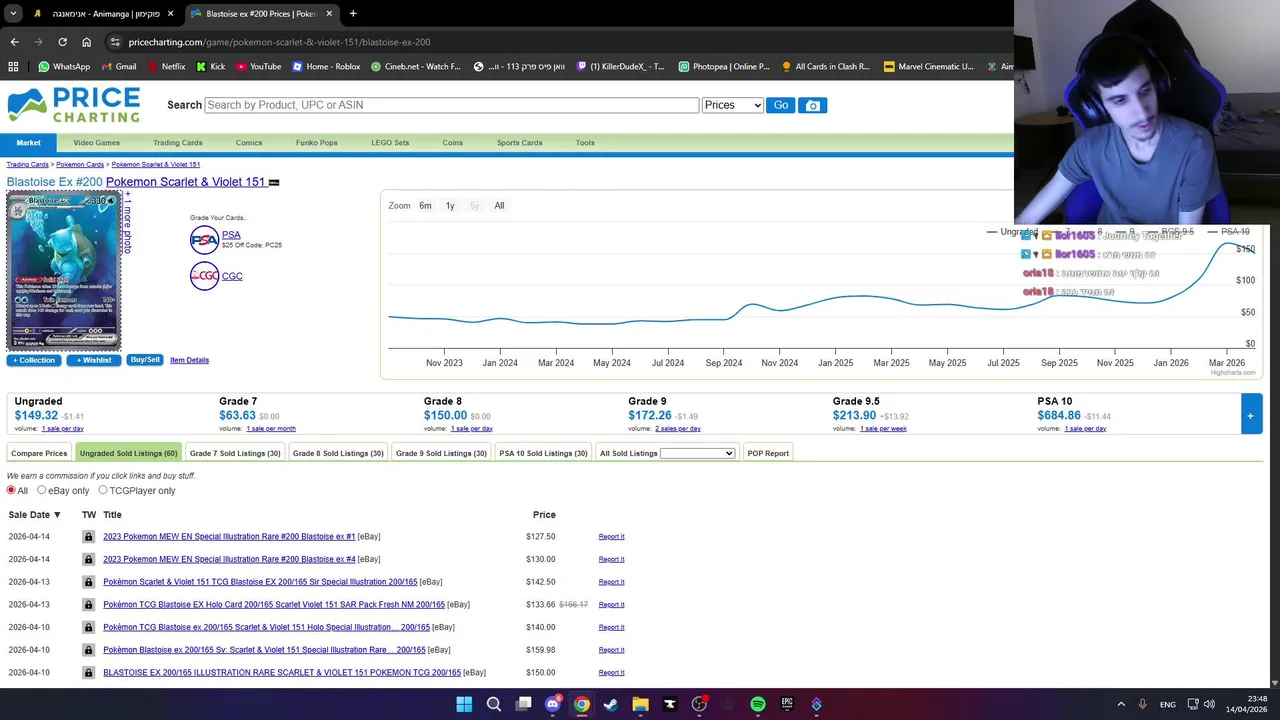Click the product search input field
This screenshot has height=720, width=1280.
click(451, 105)
